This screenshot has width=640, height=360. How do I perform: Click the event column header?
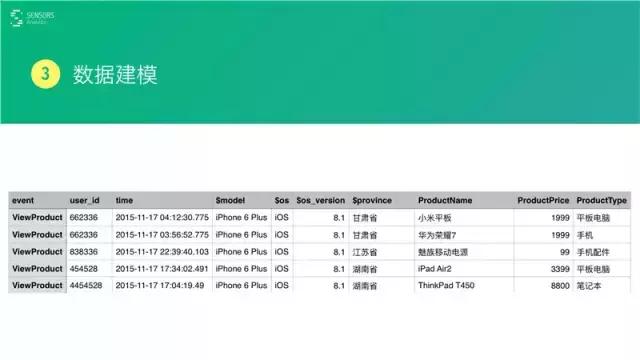[x=23, y=200]
